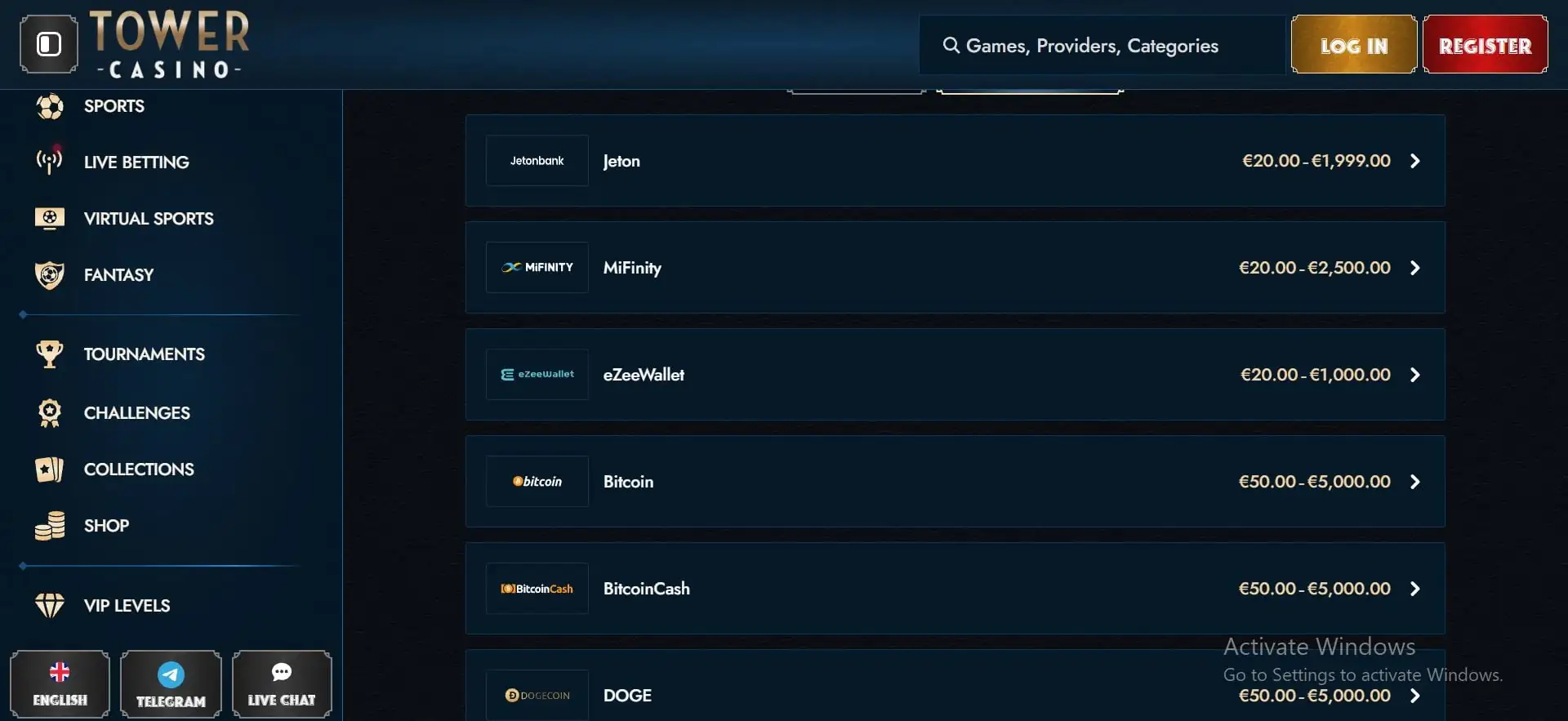The image size is (1568, 721).
Task: Click the eZeeWallet limit €20.00 - €1,000.00
Action: point(1316,375)
